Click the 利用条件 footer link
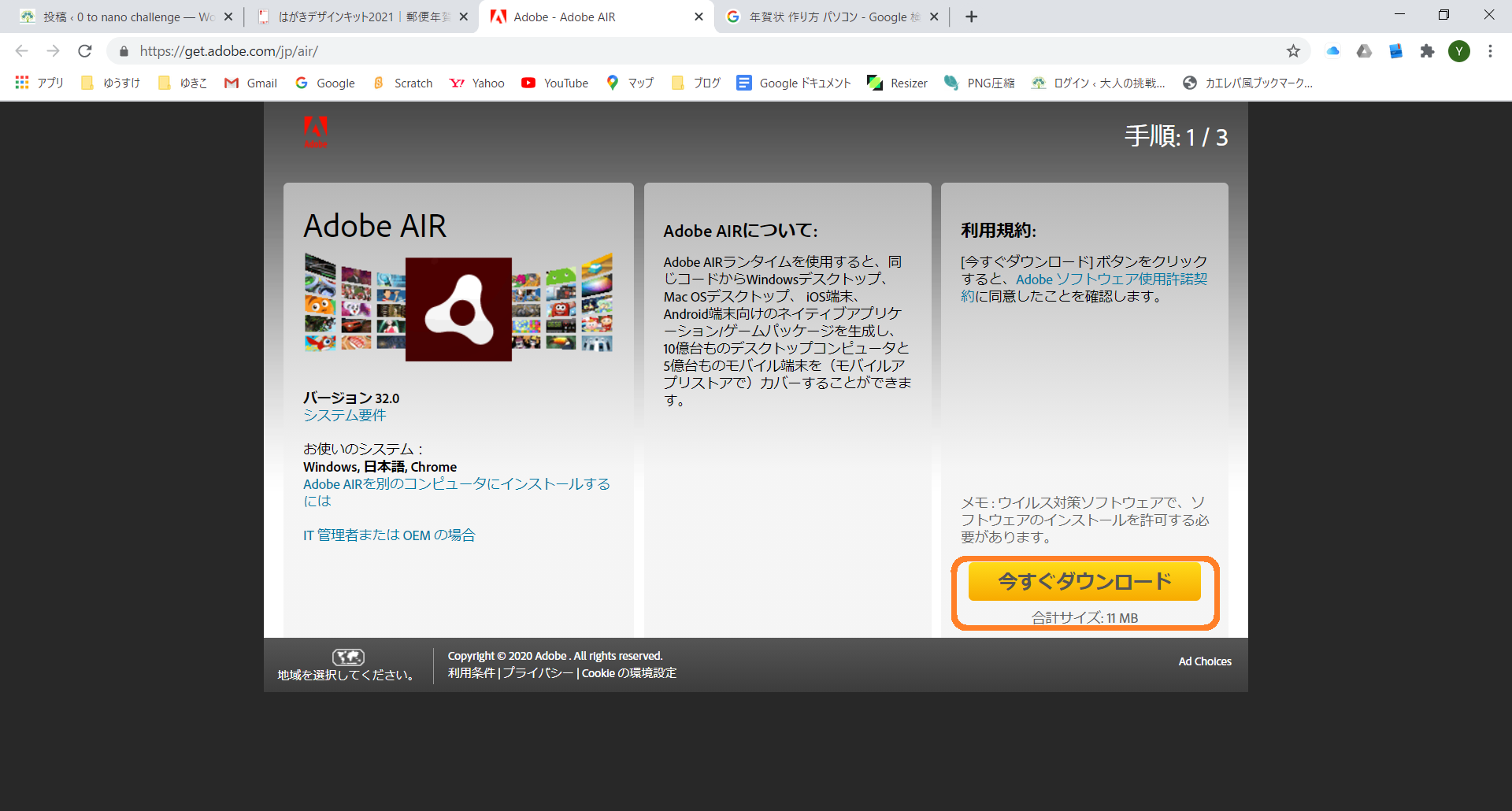The image size is (1512, 811). 471,673
